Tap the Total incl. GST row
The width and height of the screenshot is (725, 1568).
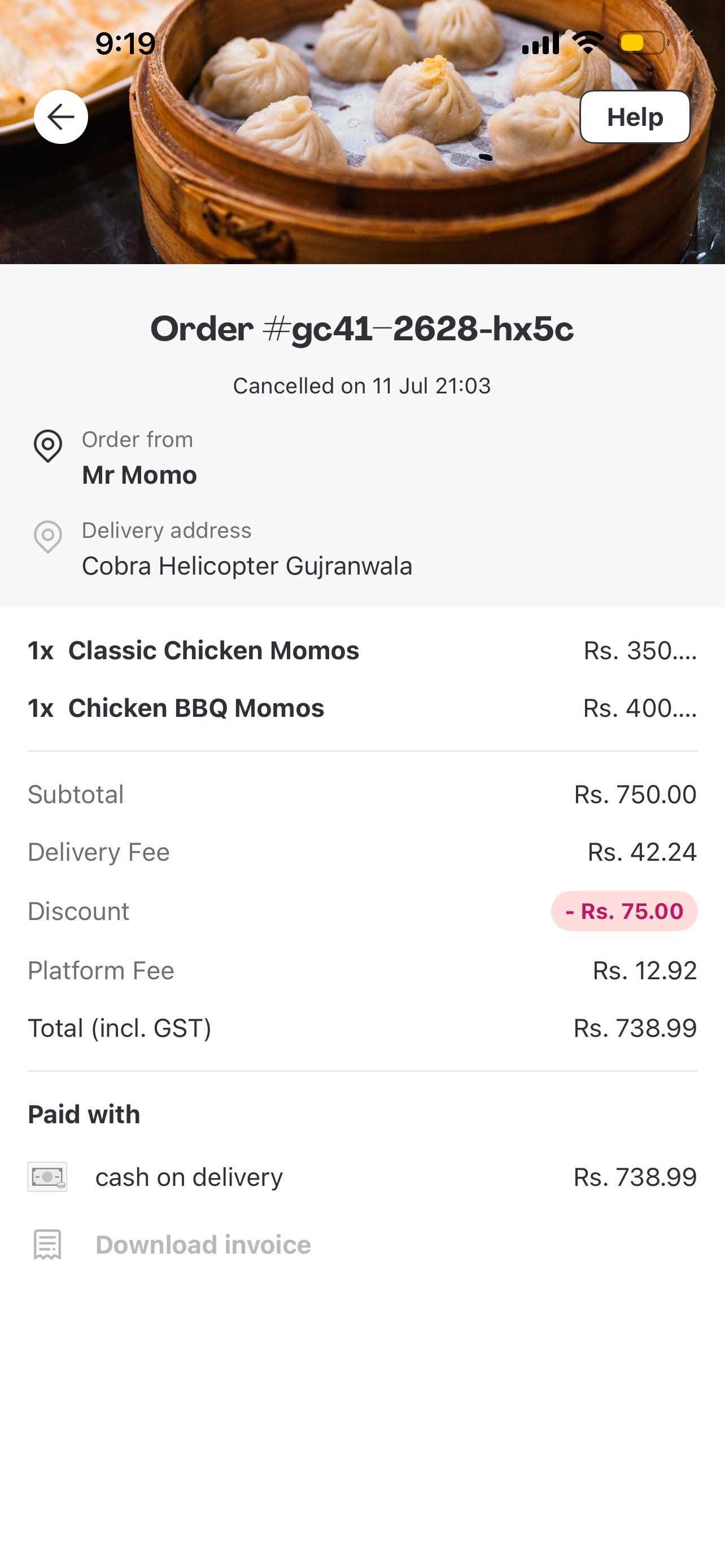coord(362,1028)
